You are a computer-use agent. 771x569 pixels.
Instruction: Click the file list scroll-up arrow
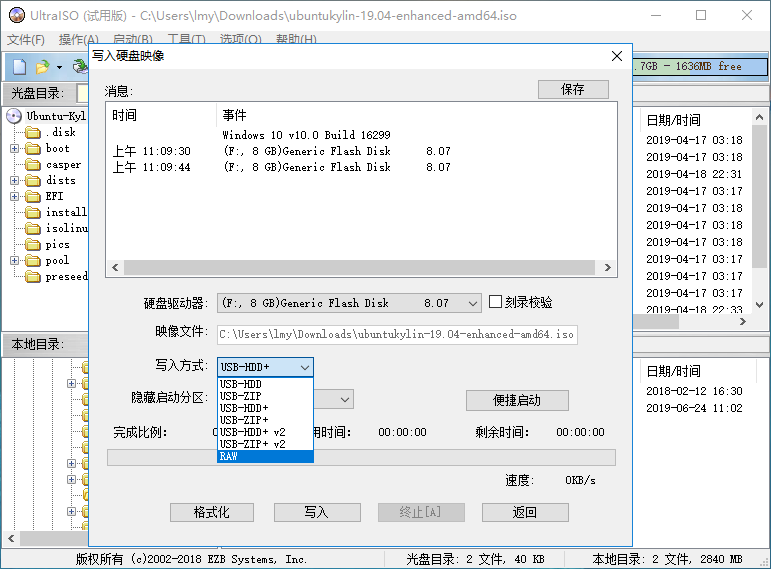coord(759,118)
